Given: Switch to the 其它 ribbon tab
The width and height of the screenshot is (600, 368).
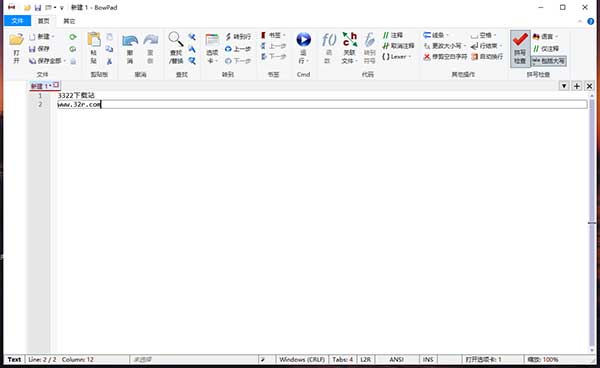Looking at the screenshot, I should (69, 21).
